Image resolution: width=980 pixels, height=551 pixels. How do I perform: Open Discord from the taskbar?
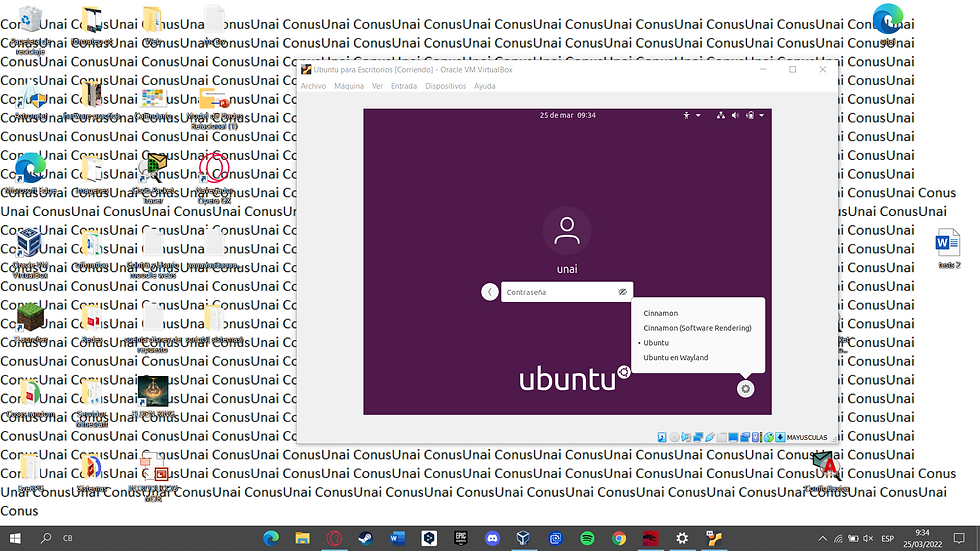(x=492, y=538)
